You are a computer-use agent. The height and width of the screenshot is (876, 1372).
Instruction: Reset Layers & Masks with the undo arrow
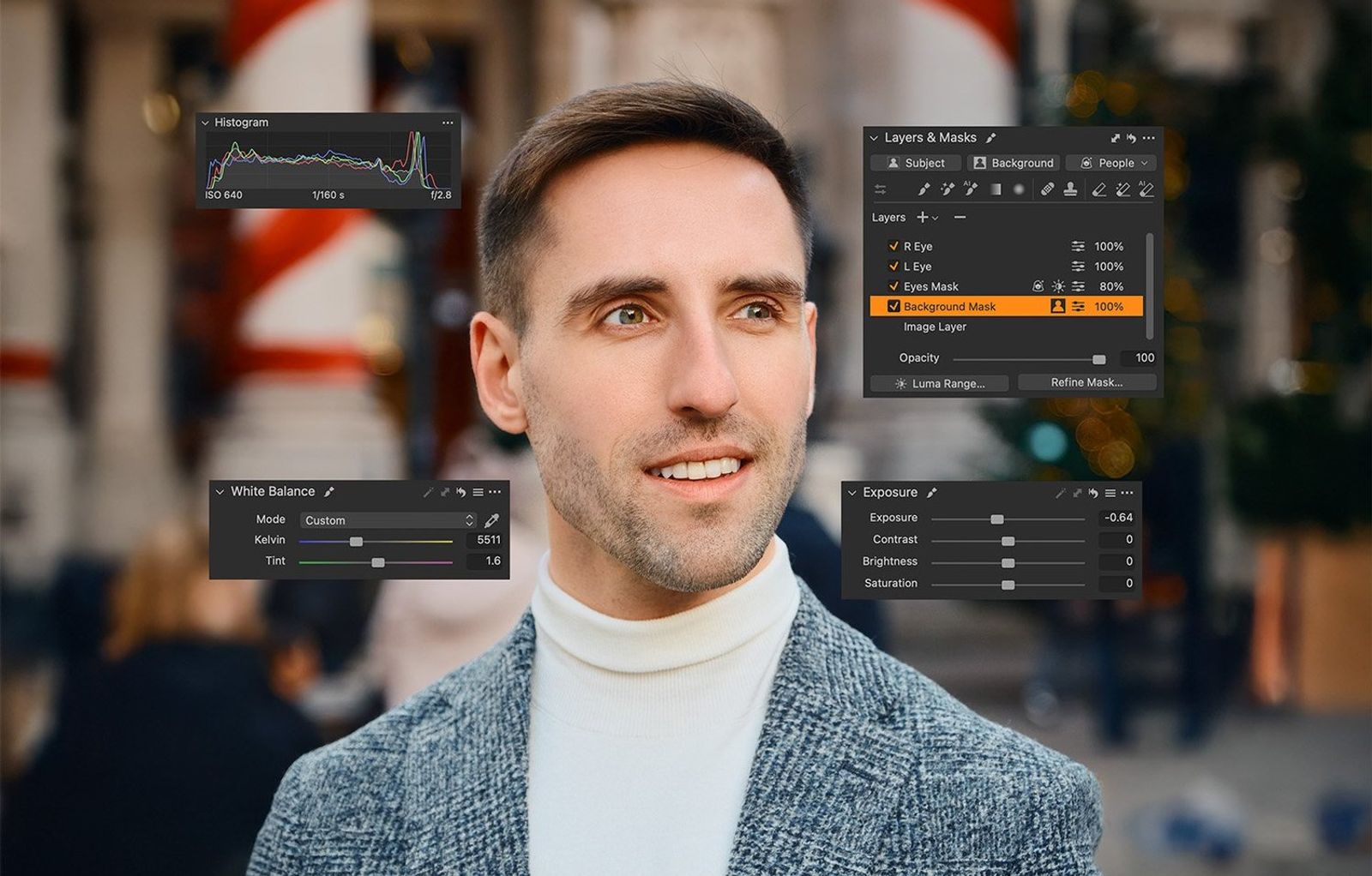pyautogui.click(x=1131, y=138)
